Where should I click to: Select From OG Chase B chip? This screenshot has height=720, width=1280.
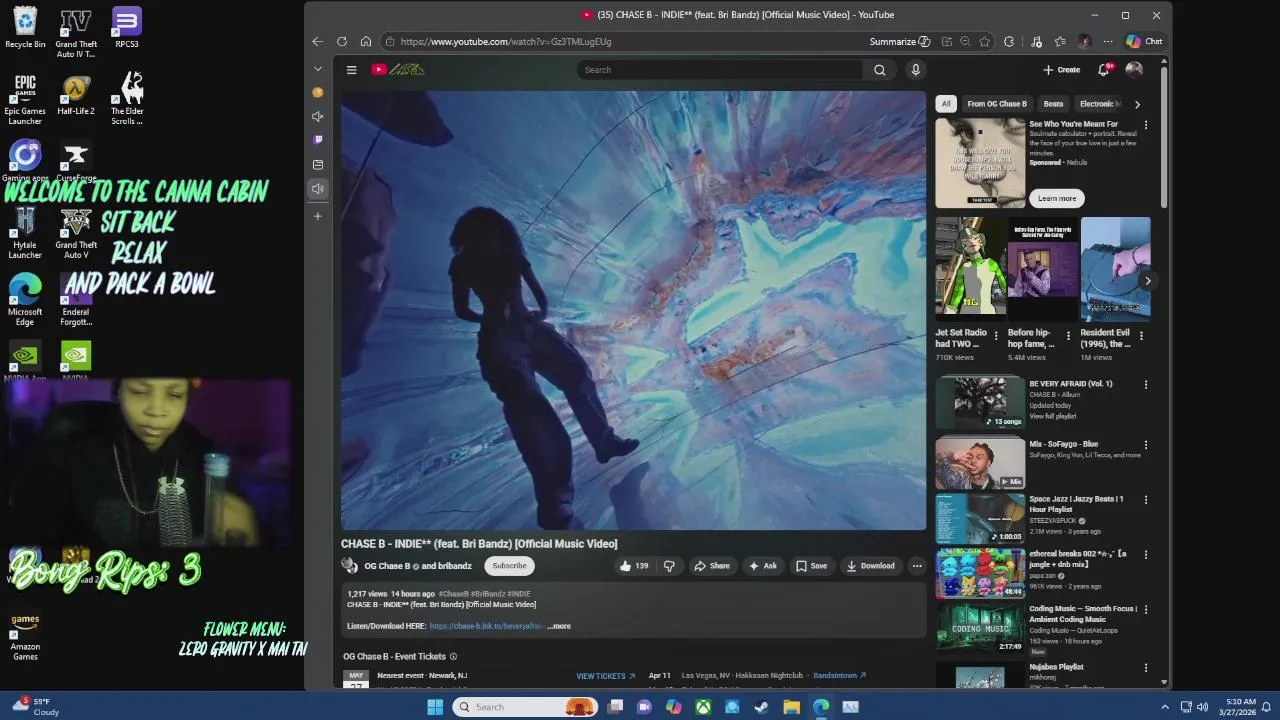997,104
